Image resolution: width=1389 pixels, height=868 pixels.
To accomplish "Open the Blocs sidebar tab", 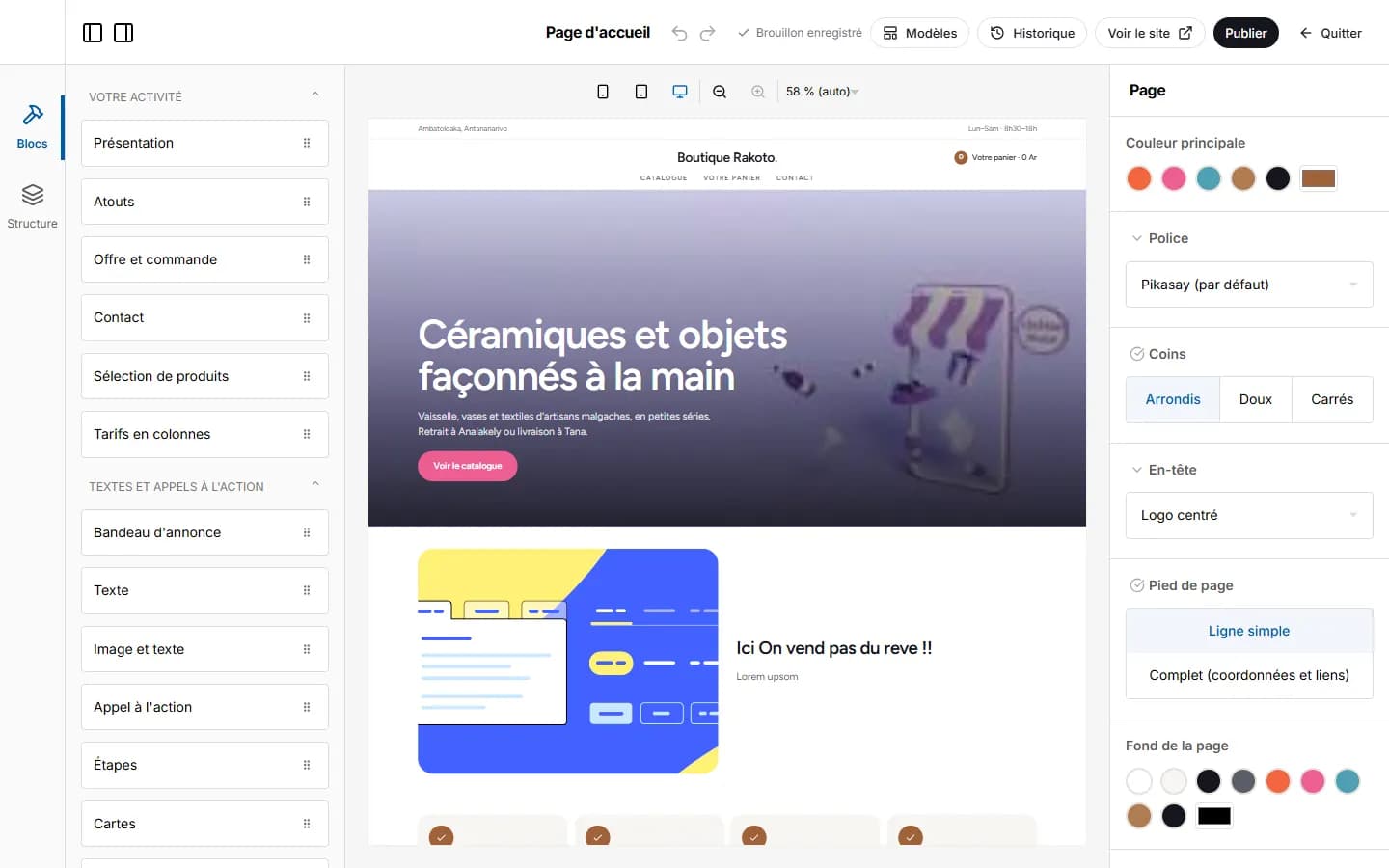I will pos(32,127).
